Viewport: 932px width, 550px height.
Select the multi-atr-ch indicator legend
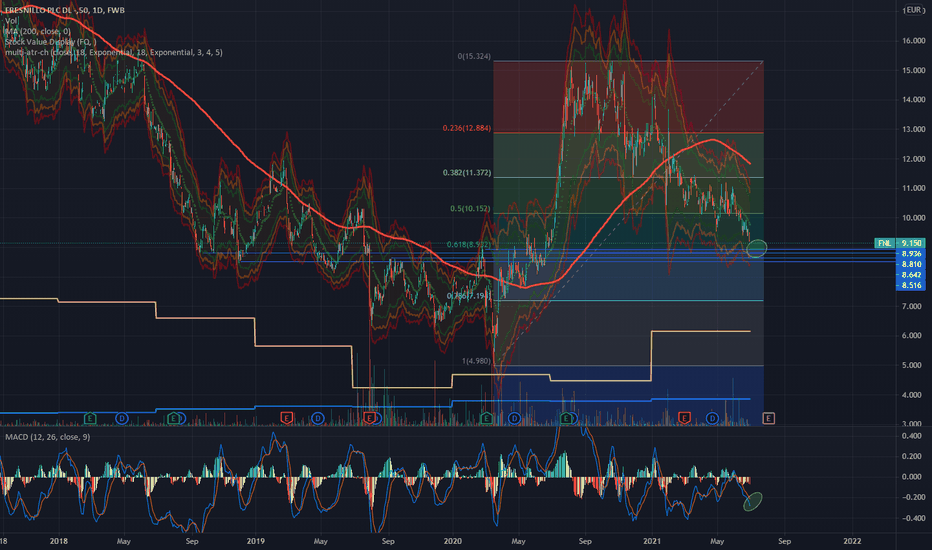tap(114, 52)
